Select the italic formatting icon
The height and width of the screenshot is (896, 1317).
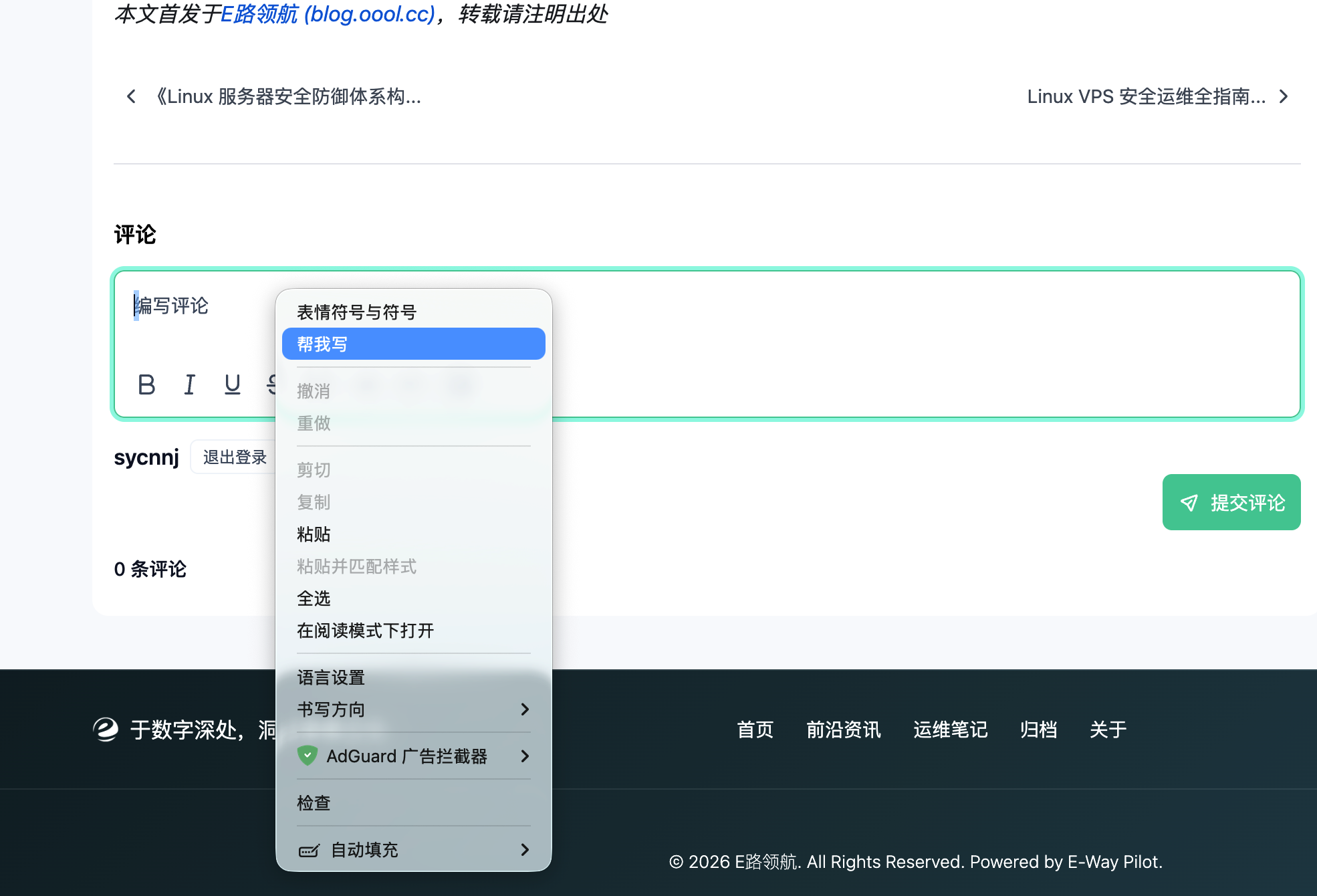coord(189,384)
